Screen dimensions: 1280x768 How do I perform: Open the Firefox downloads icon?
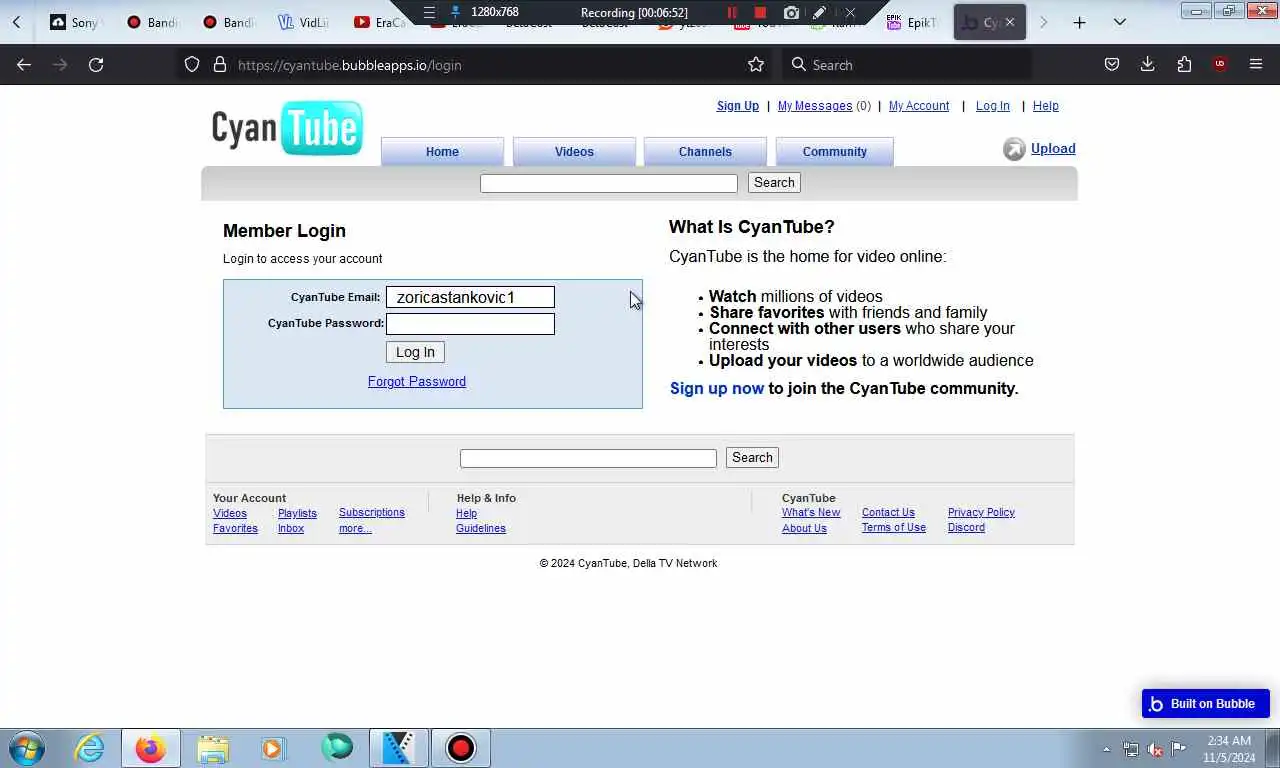(1148, 65)
